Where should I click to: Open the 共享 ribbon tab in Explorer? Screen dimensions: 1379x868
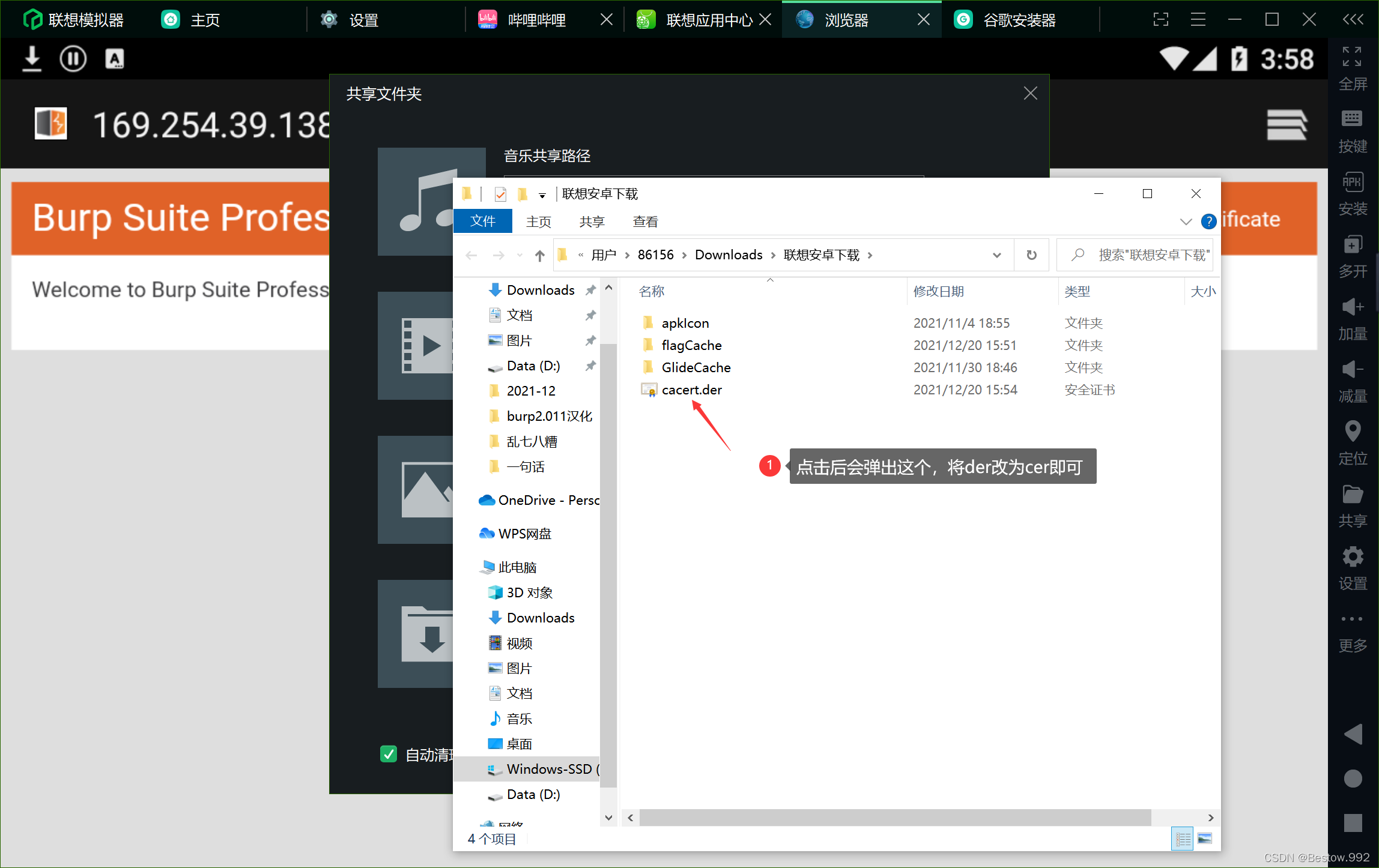(x=592, y=222)
